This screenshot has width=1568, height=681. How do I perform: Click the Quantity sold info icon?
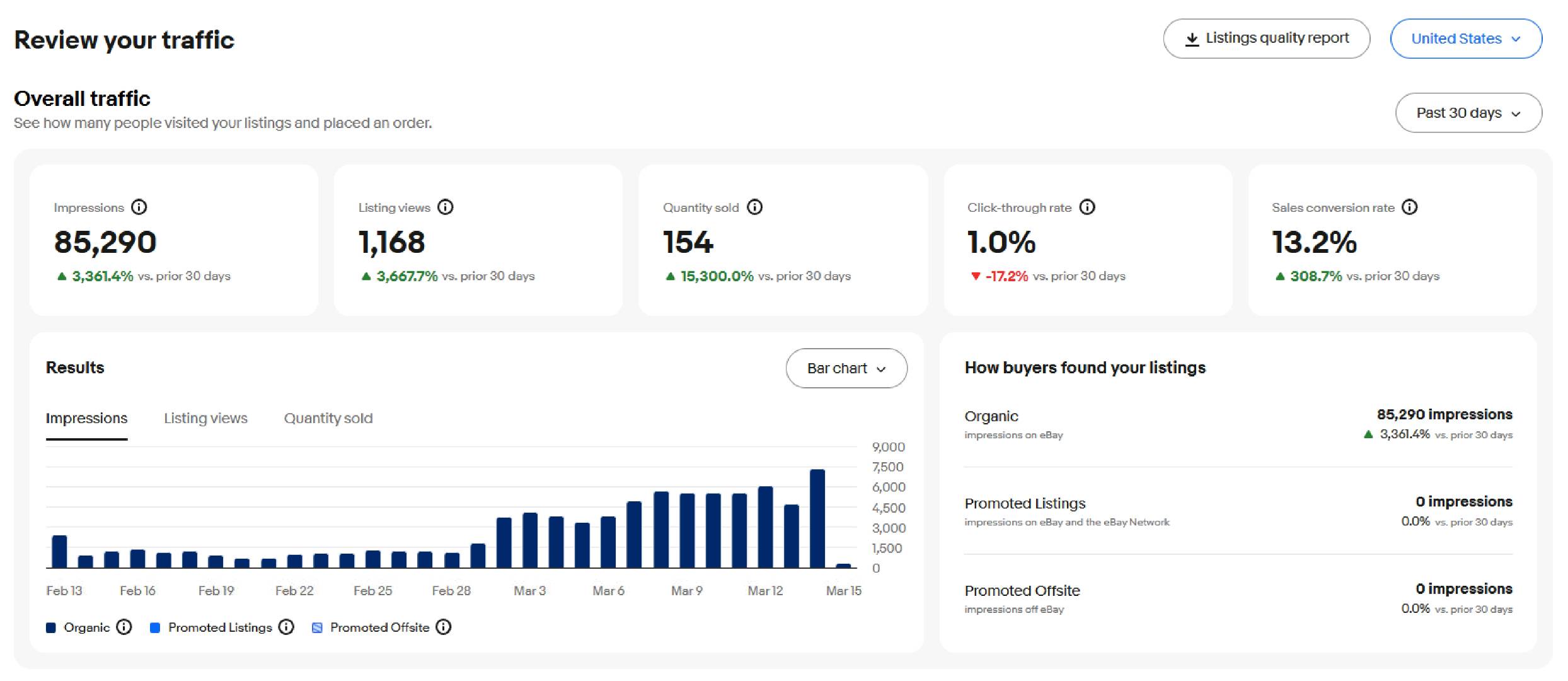[x=754, y=207]
